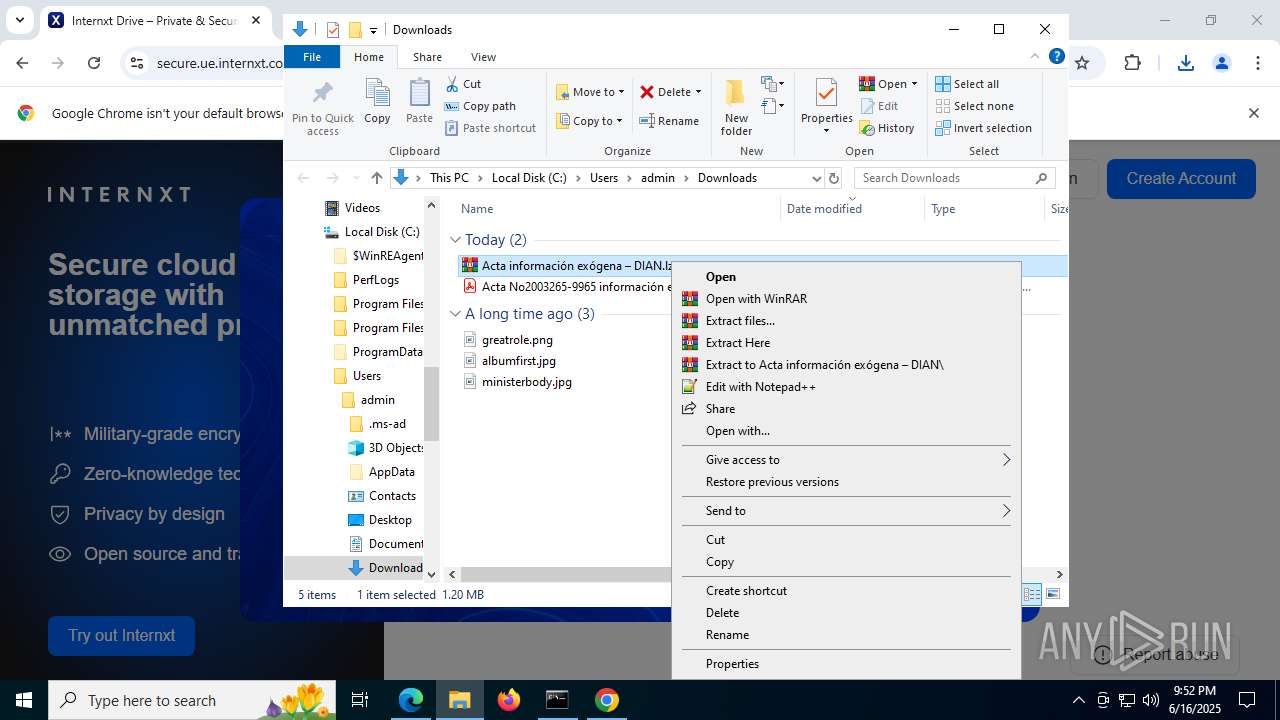Click Windows search box on taskbar

pyautogui.click(x=192, y=700)
